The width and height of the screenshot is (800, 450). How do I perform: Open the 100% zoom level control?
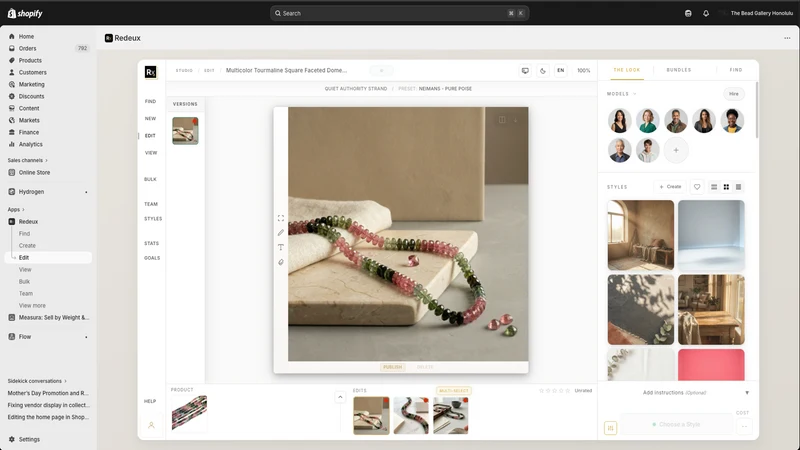coord(584,70)
